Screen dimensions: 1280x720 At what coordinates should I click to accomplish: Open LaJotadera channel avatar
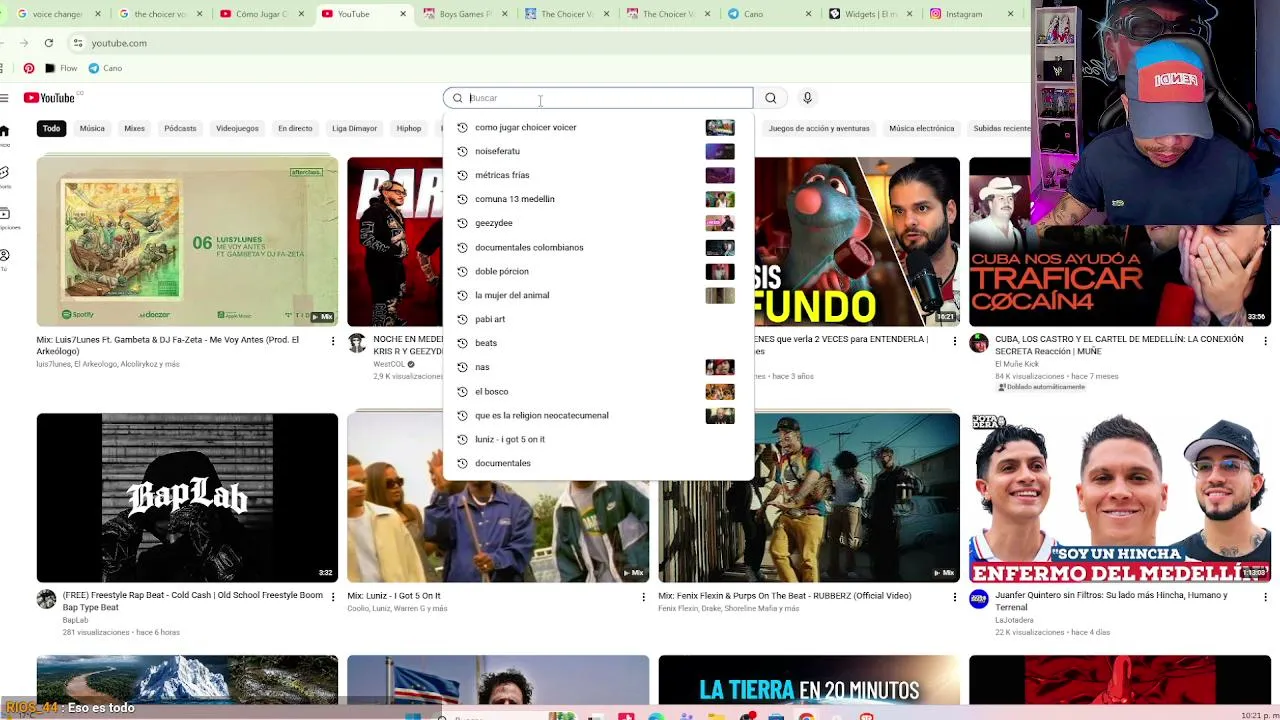tap(979, 600)
